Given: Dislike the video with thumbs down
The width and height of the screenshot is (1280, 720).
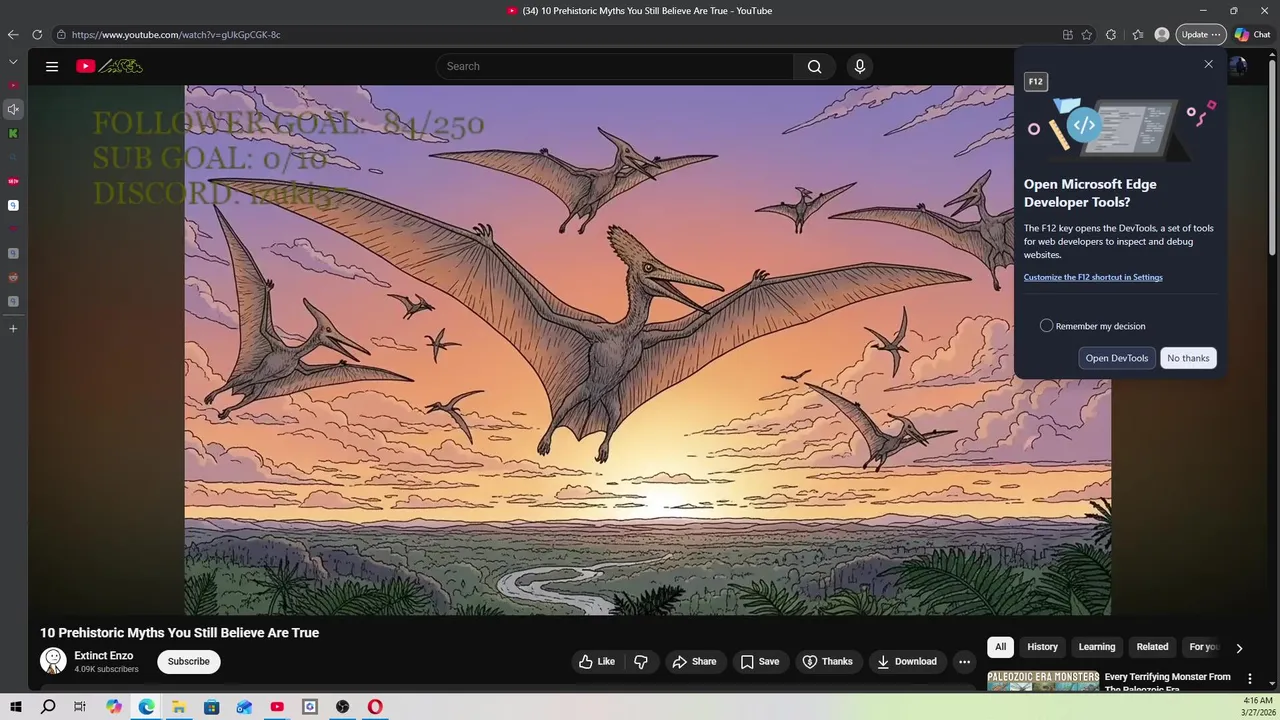Looking at the screenshot, I should click(641, 661).
